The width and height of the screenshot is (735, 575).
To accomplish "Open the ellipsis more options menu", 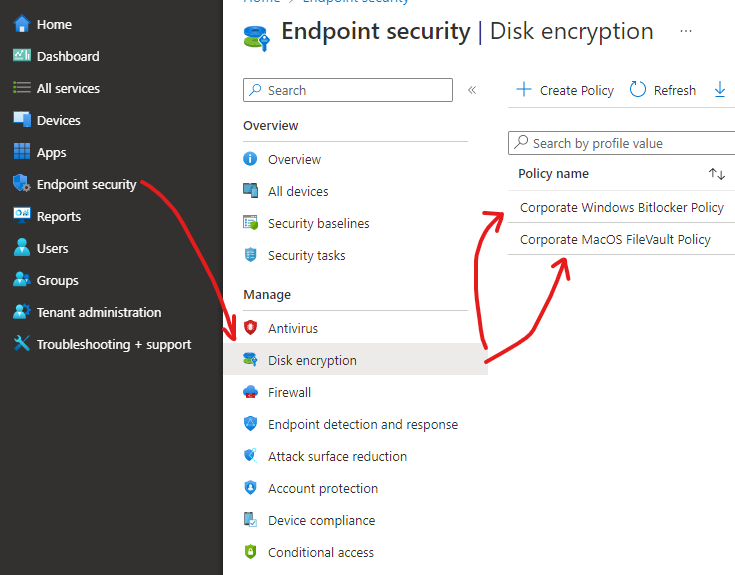I will pyautogui.click(x=685, y=31).
